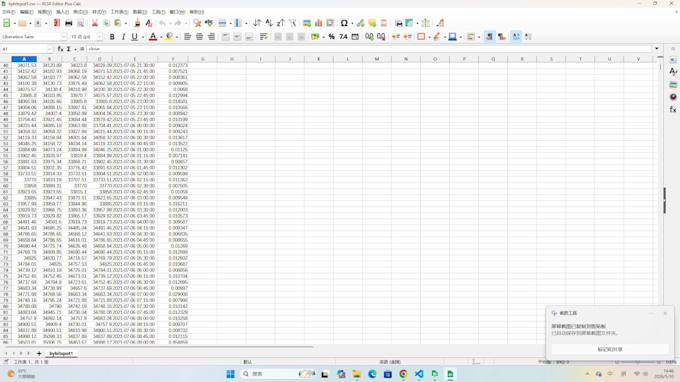Viewport: 680px width, 382px height.
Task: Add a new sheet with plus
Action: pyautogui.click(x=39, y=353)
